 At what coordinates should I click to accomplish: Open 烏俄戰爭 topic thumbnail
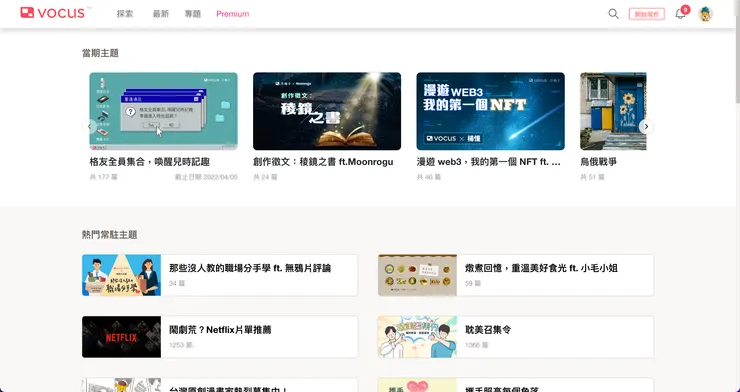613,111
